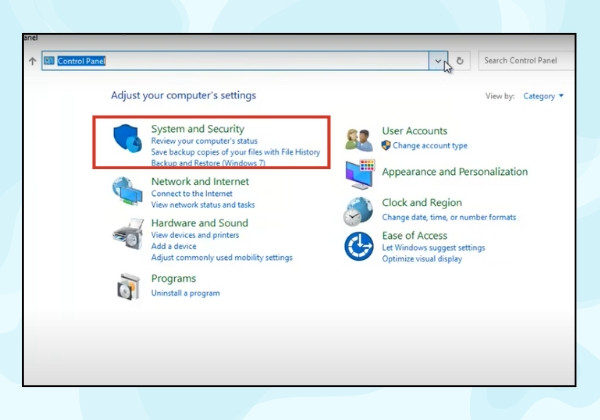Open Adjust commonly used mobility settings

tap(222, 257)
